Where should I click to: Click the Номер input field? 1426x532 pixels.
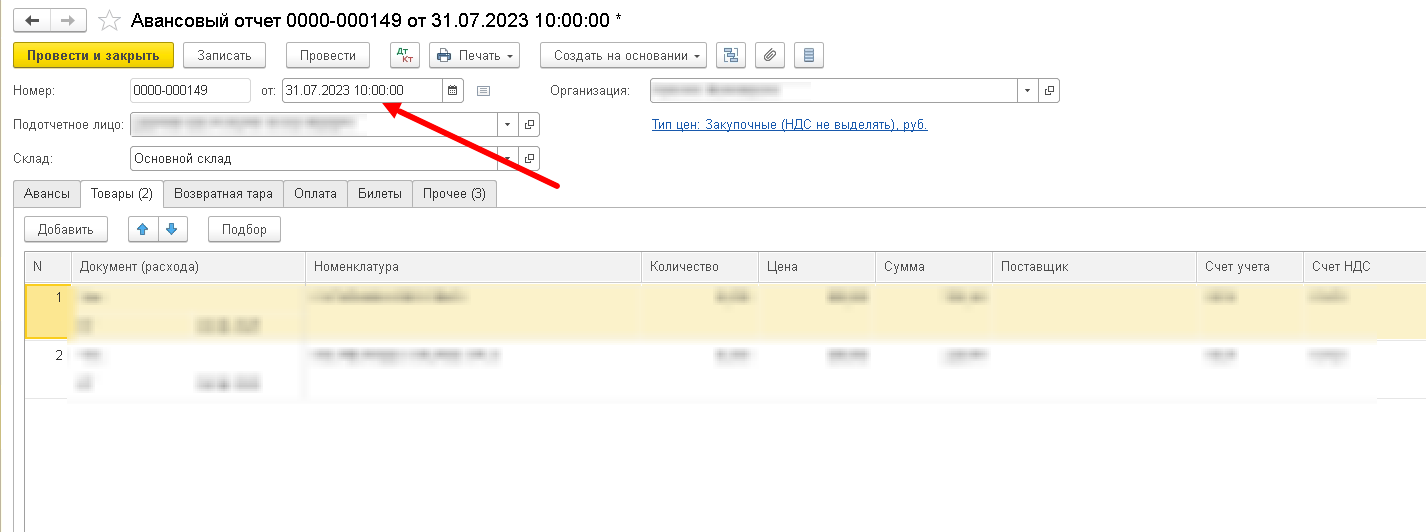[190, 90]
